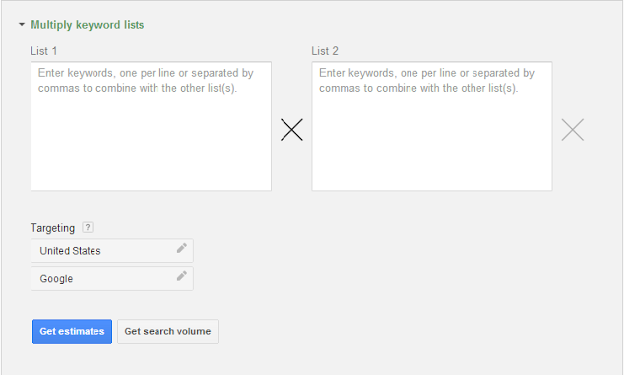Click the List 2 label
The height and width of the screenshot is (375, 640).
pos(325,51)
